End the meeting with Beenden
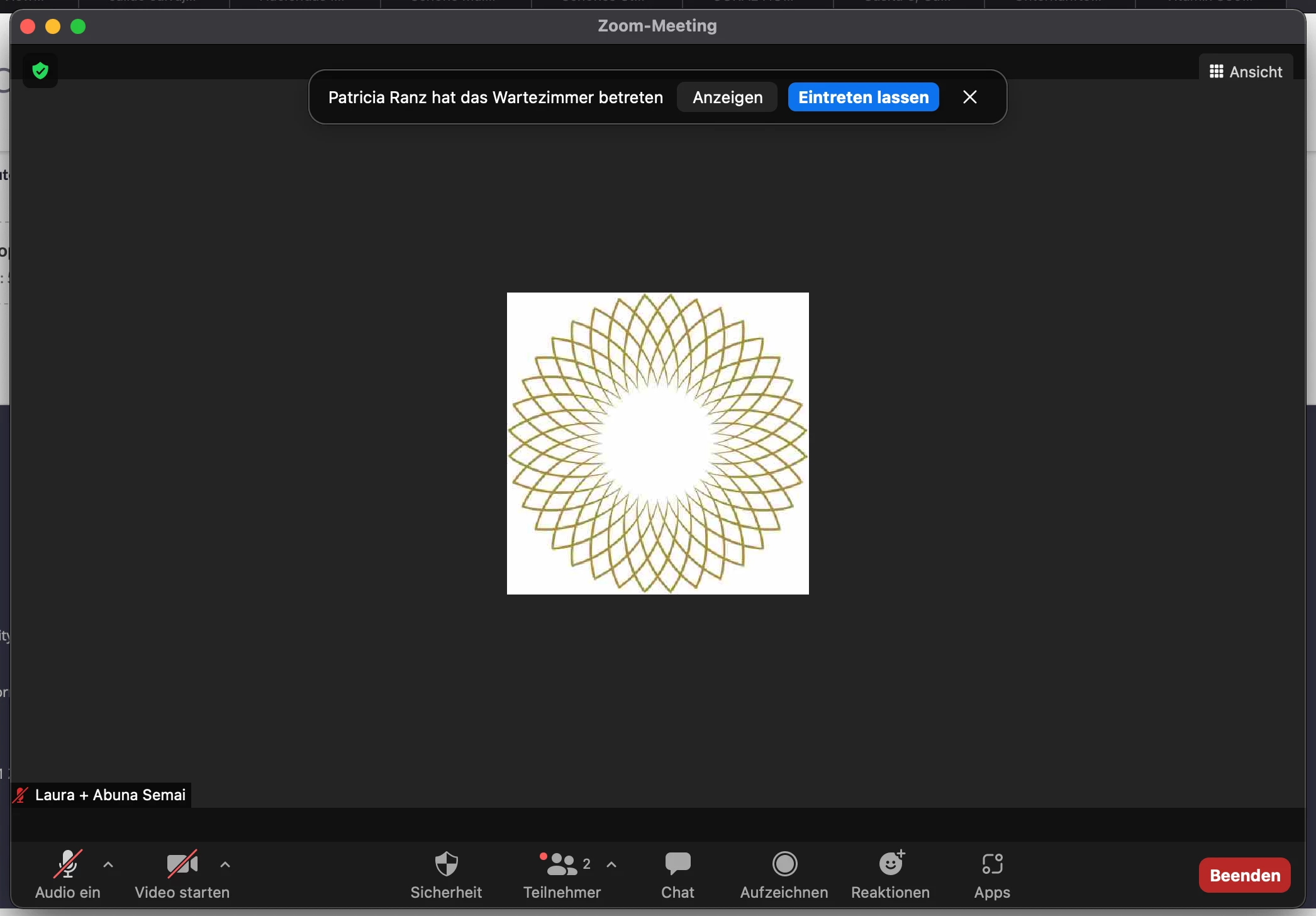This screenshot has width=1316, height=916. [x=1244, y=875]
